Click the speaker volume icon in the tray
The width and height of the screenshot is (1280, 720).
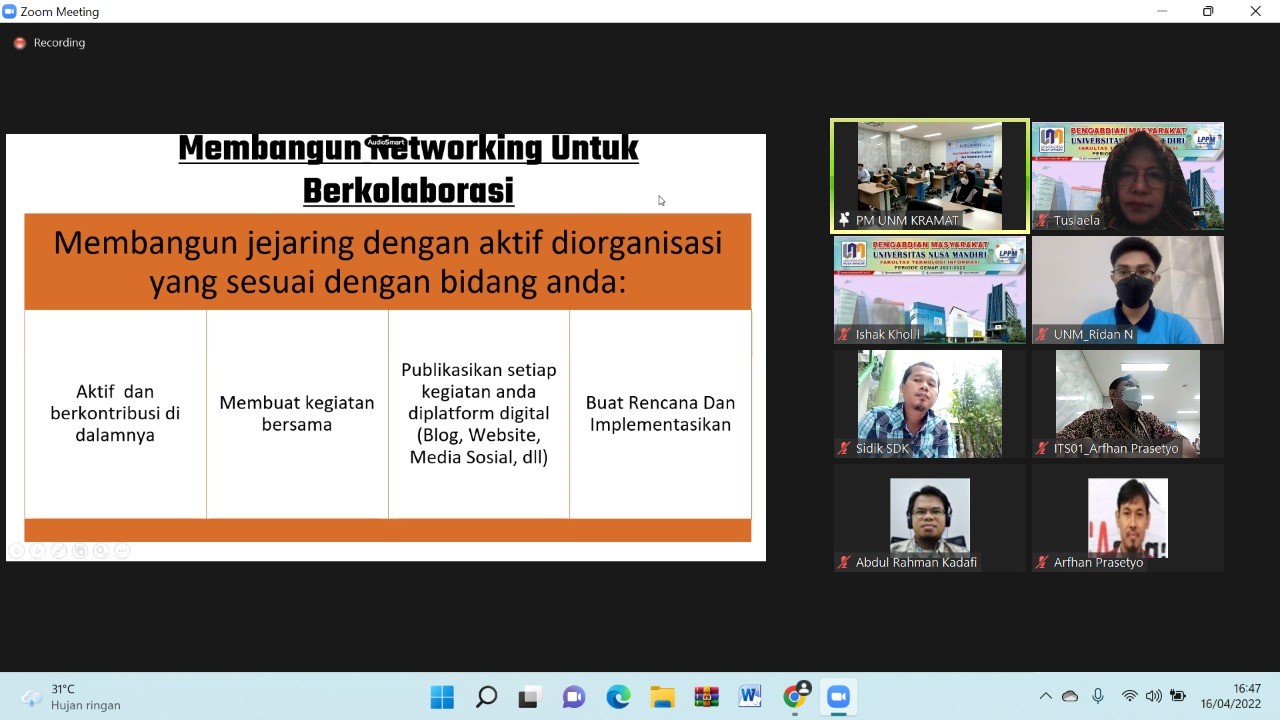coord(1153,696)
